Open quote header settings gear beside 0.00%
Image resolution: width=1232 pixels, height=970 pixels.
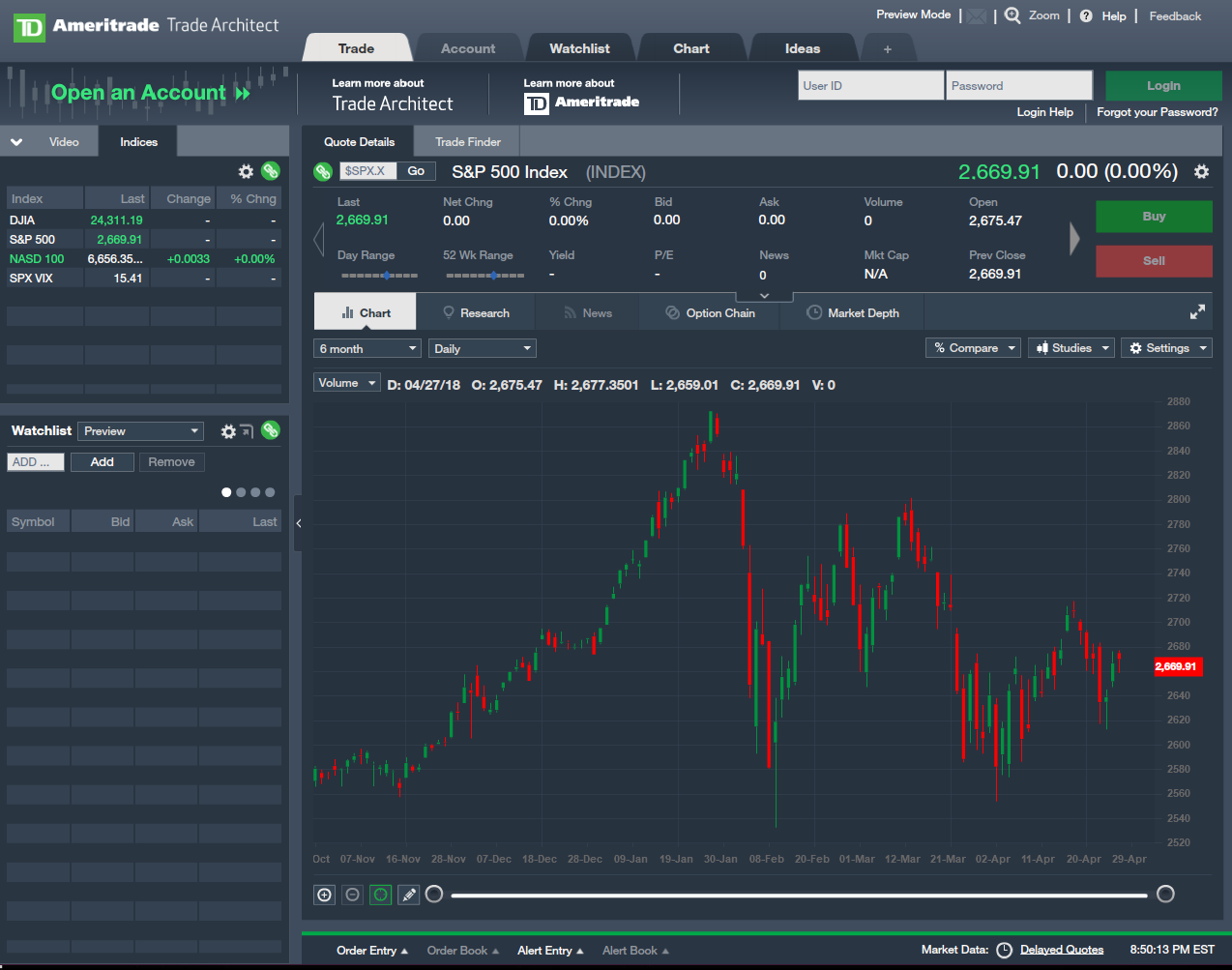click(x=1201, y=171)
